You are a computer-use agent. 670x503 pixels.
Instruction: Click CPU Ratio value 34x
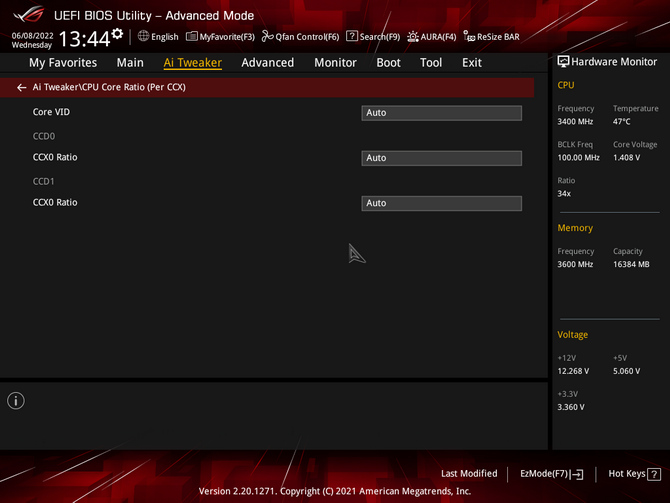(564, 194)
